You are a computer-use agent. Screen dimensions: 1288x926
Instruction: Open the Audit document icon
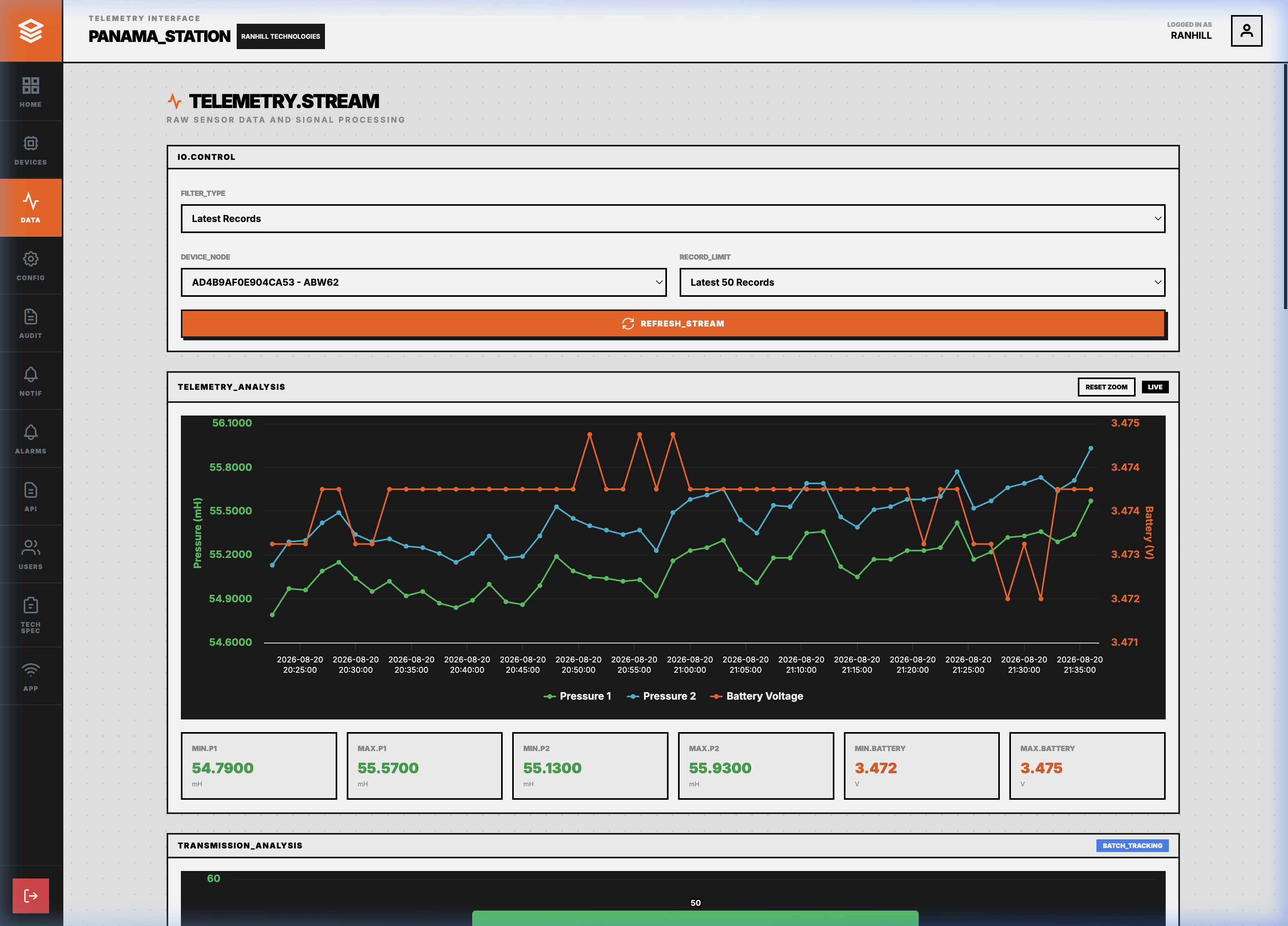click(x=30, y=316)
